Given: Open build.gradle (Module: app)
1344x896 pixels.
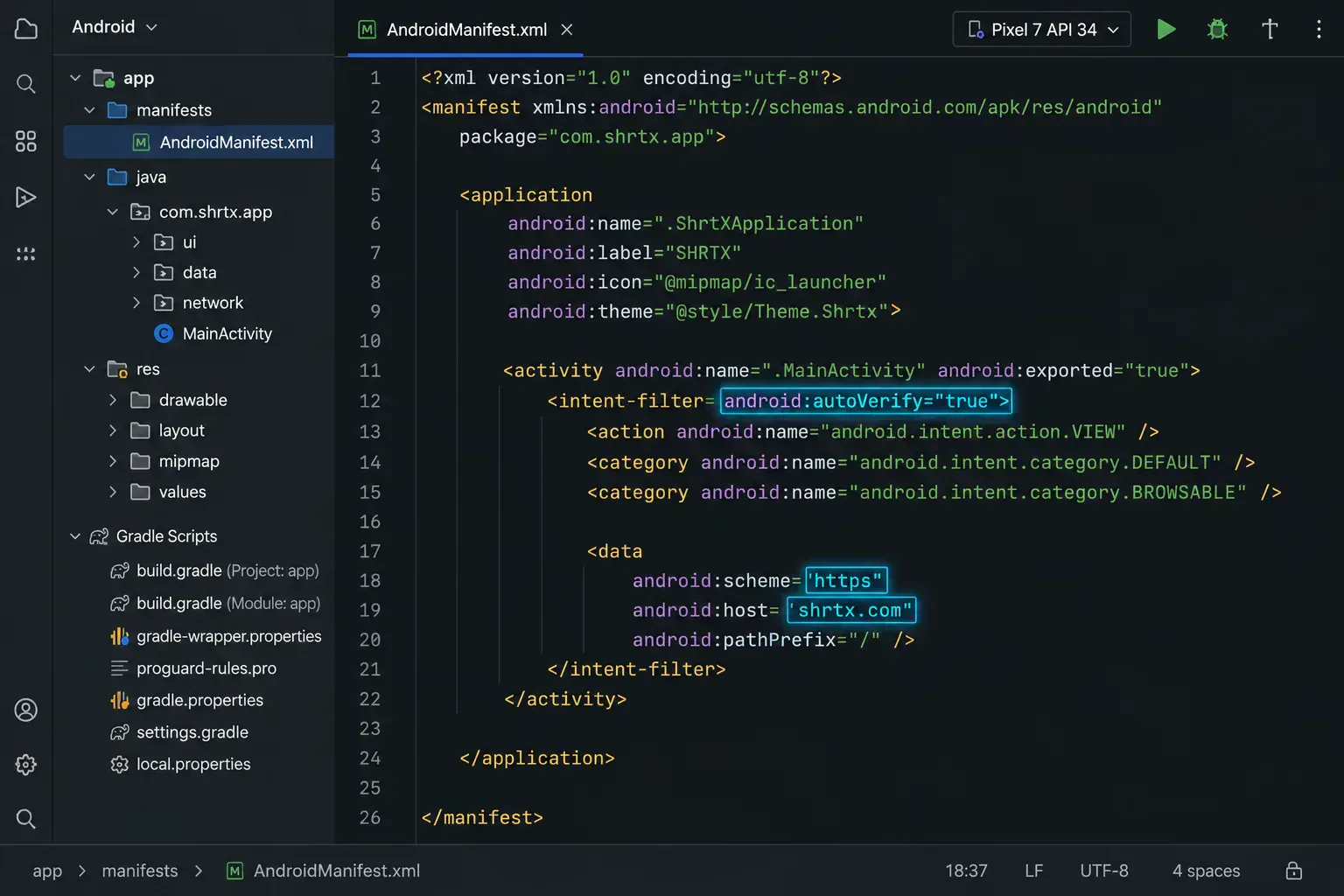Looking at the screenshot, I should coord(215,604).
